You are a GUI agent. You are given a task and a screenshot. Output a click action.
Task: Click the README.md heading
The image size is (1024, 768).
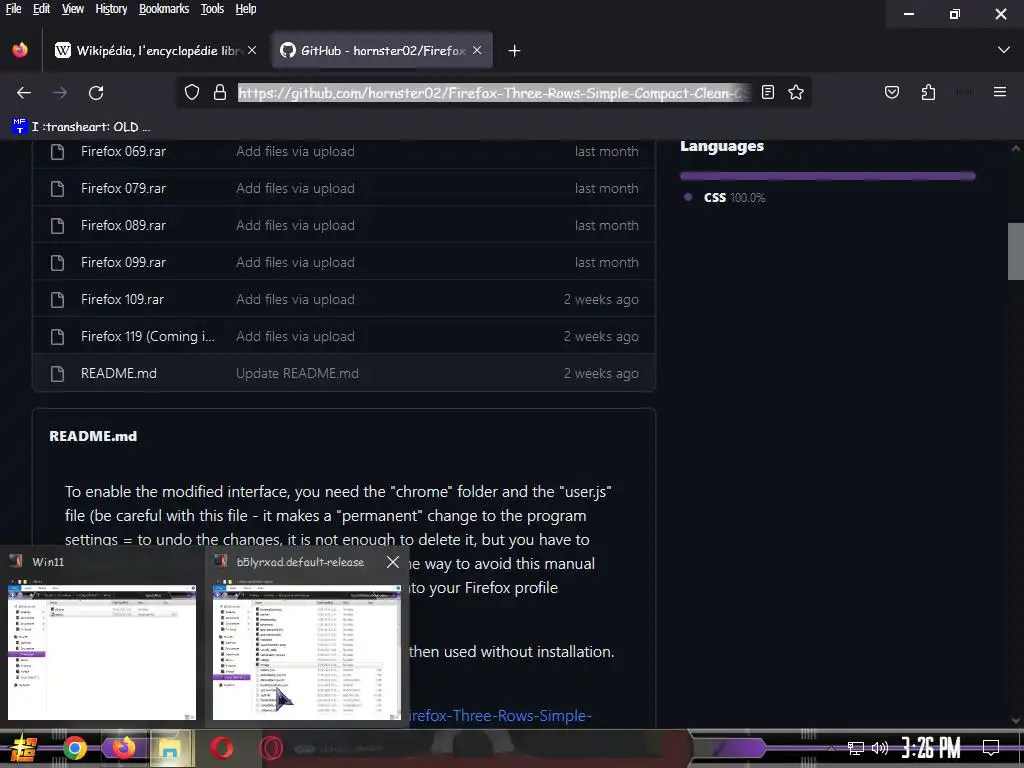point(93,436)
